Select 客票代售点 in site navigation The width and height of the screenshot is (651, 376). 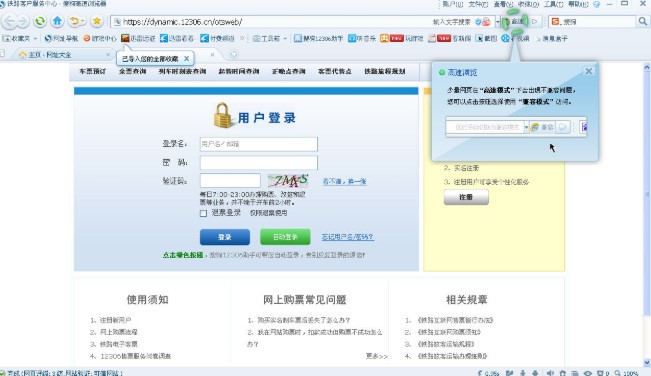point(335,71)
